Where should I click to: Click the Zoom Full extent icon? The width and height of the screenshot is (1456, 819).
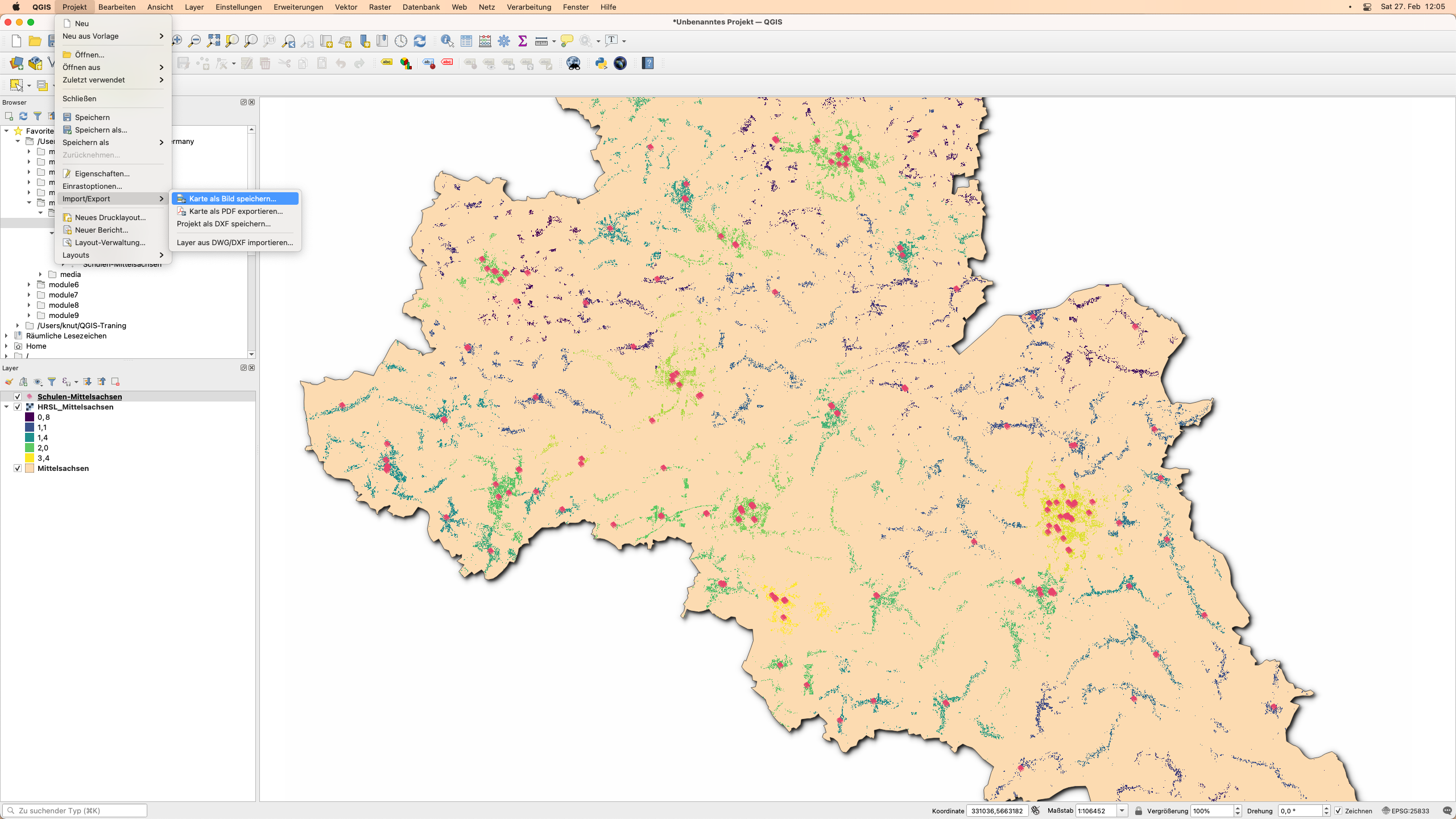pyautogui.click(x=213, y=41)
